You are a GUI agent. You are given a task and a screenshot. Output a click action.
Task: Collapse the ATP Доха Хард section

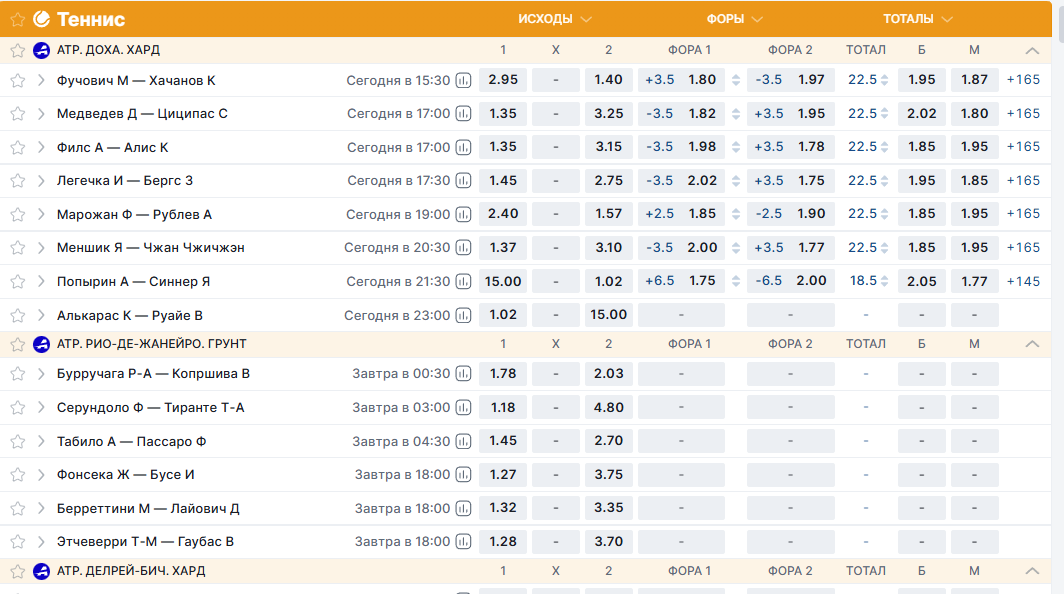click(1032, 50)
